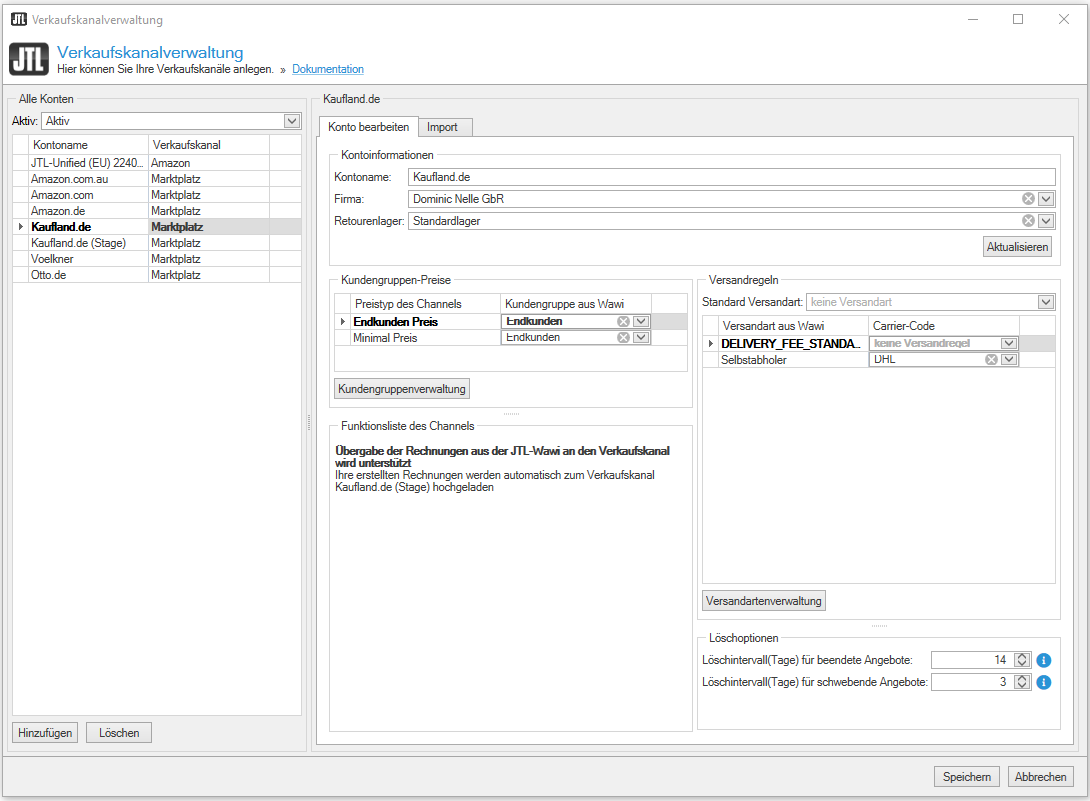Open the Standard Versandart dropdown

1046,301
